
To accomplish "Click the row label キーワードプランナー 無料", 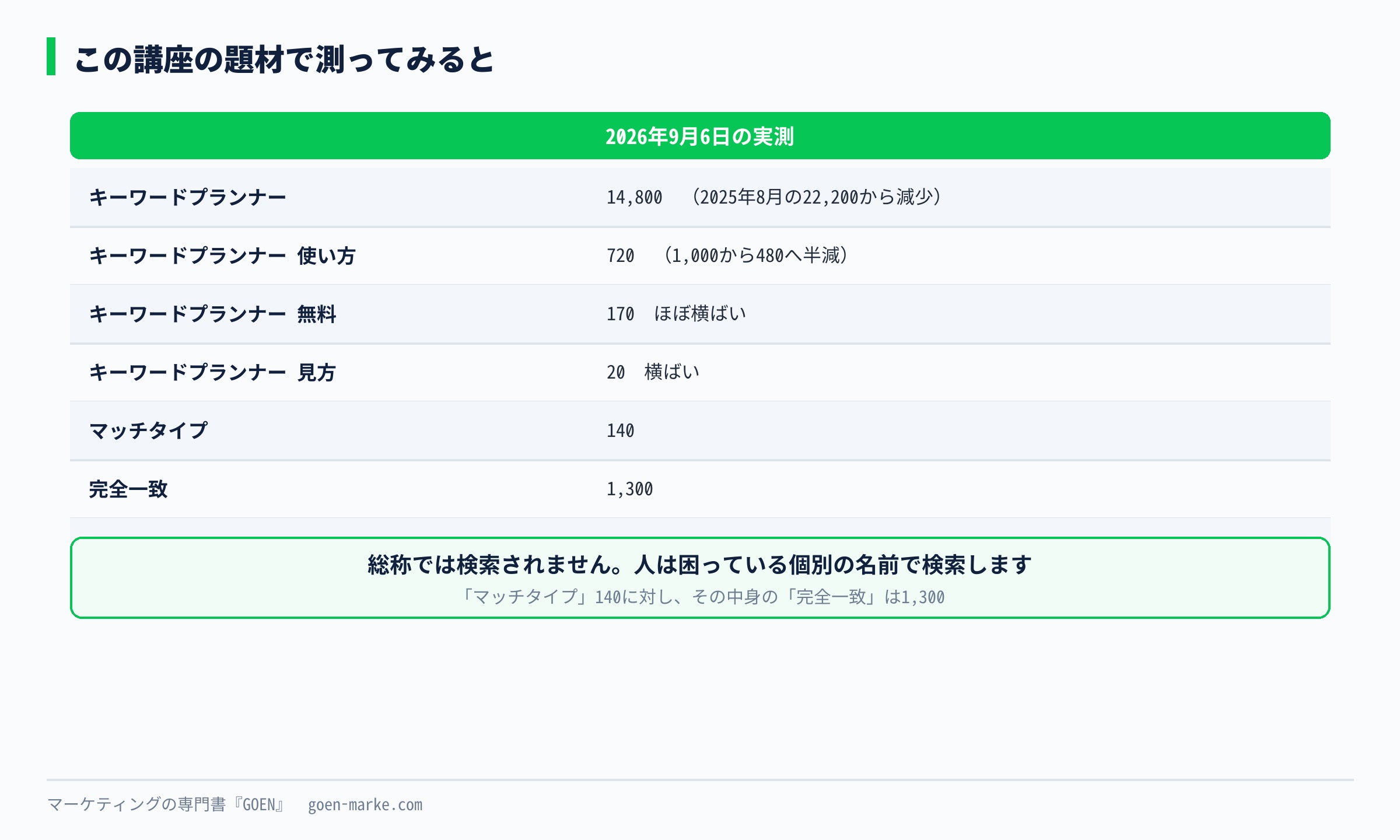I will coord(212,314).
